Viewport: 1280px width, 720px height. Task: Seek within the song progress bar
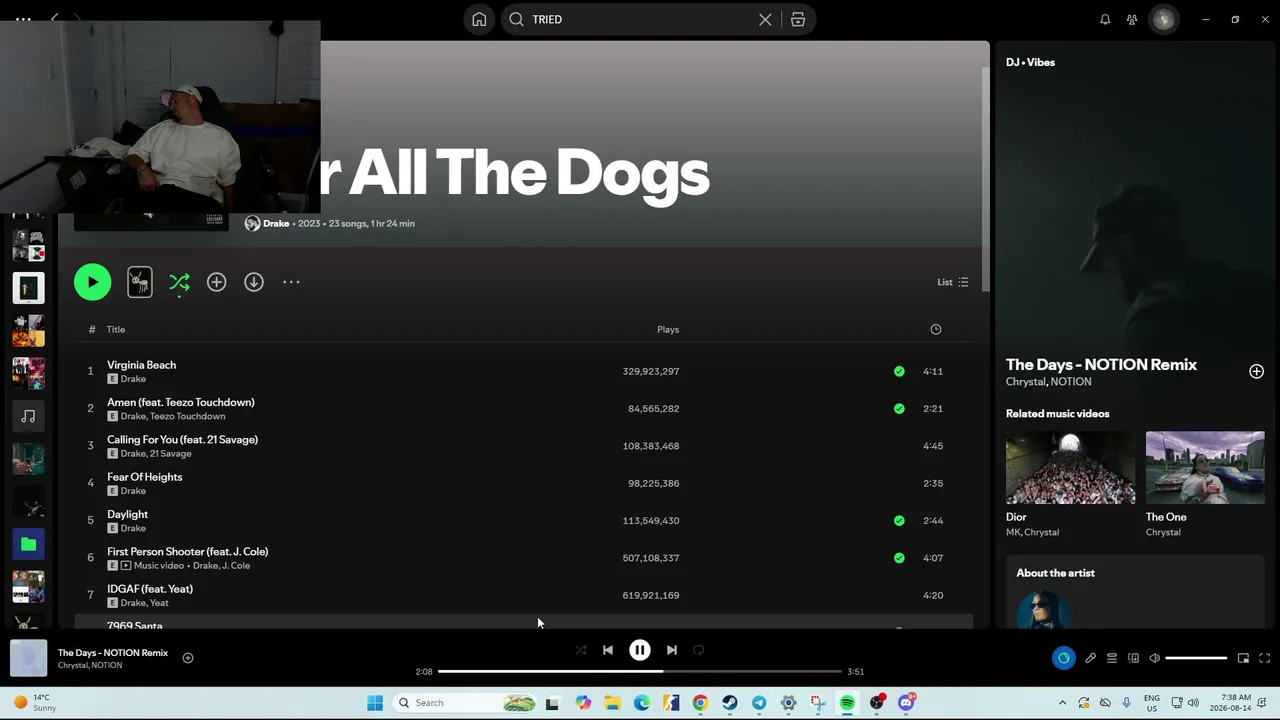(x=640, y=671)
